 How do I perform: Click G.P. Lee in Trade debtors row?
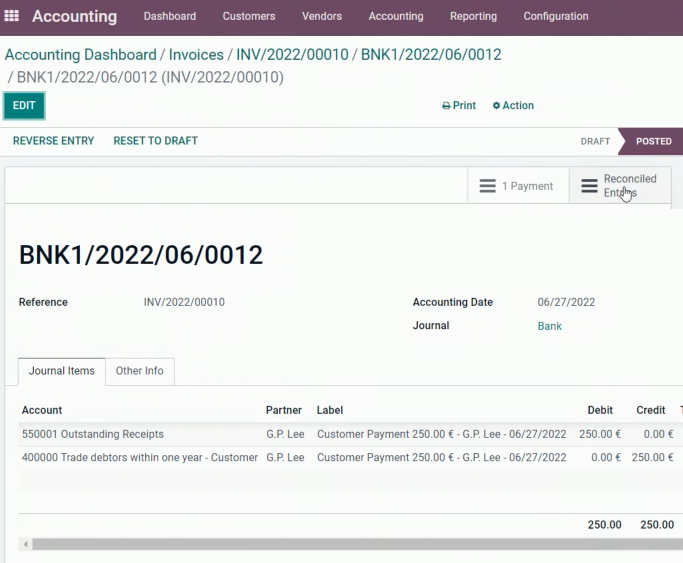tap(285, 458)
